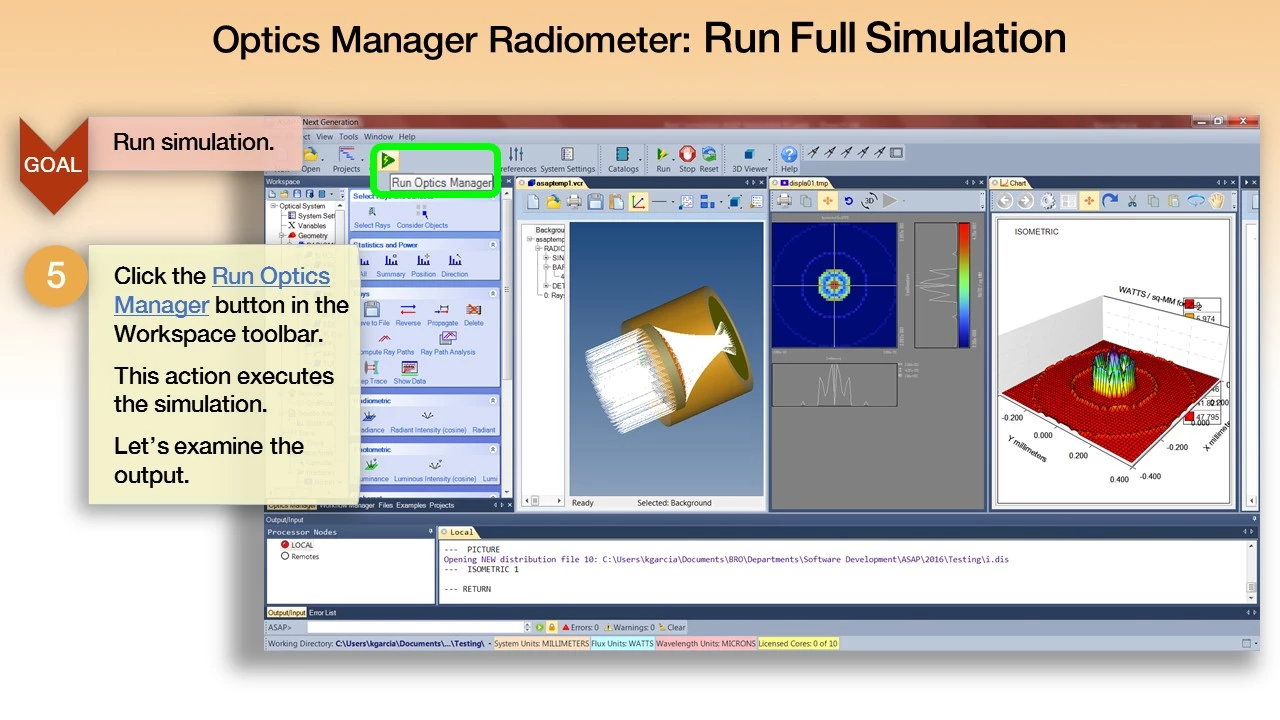Select the LOCAL processor node

pyautogui.click(x=286, y=545)
